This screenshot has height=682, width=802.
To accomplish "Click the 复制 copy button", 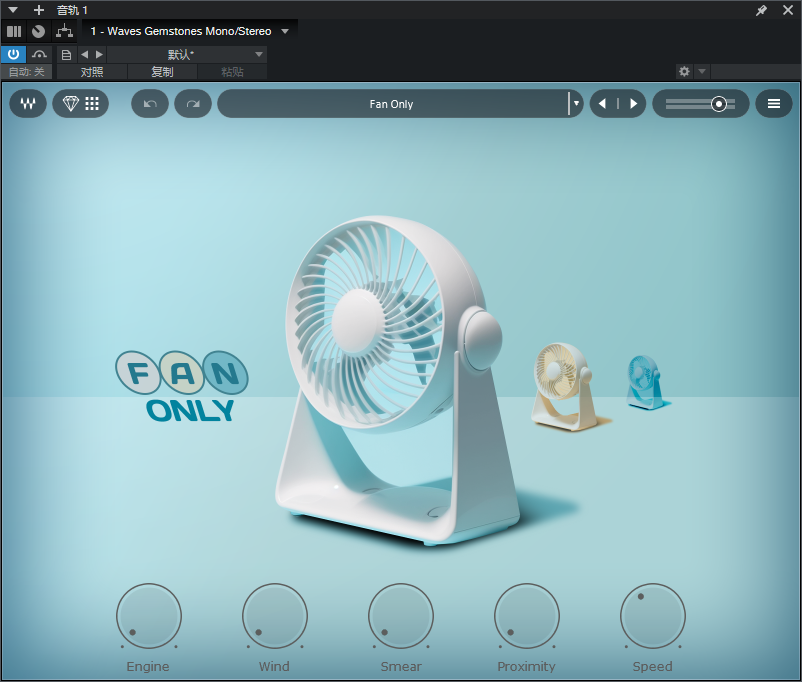I will (x=162, y=72).
